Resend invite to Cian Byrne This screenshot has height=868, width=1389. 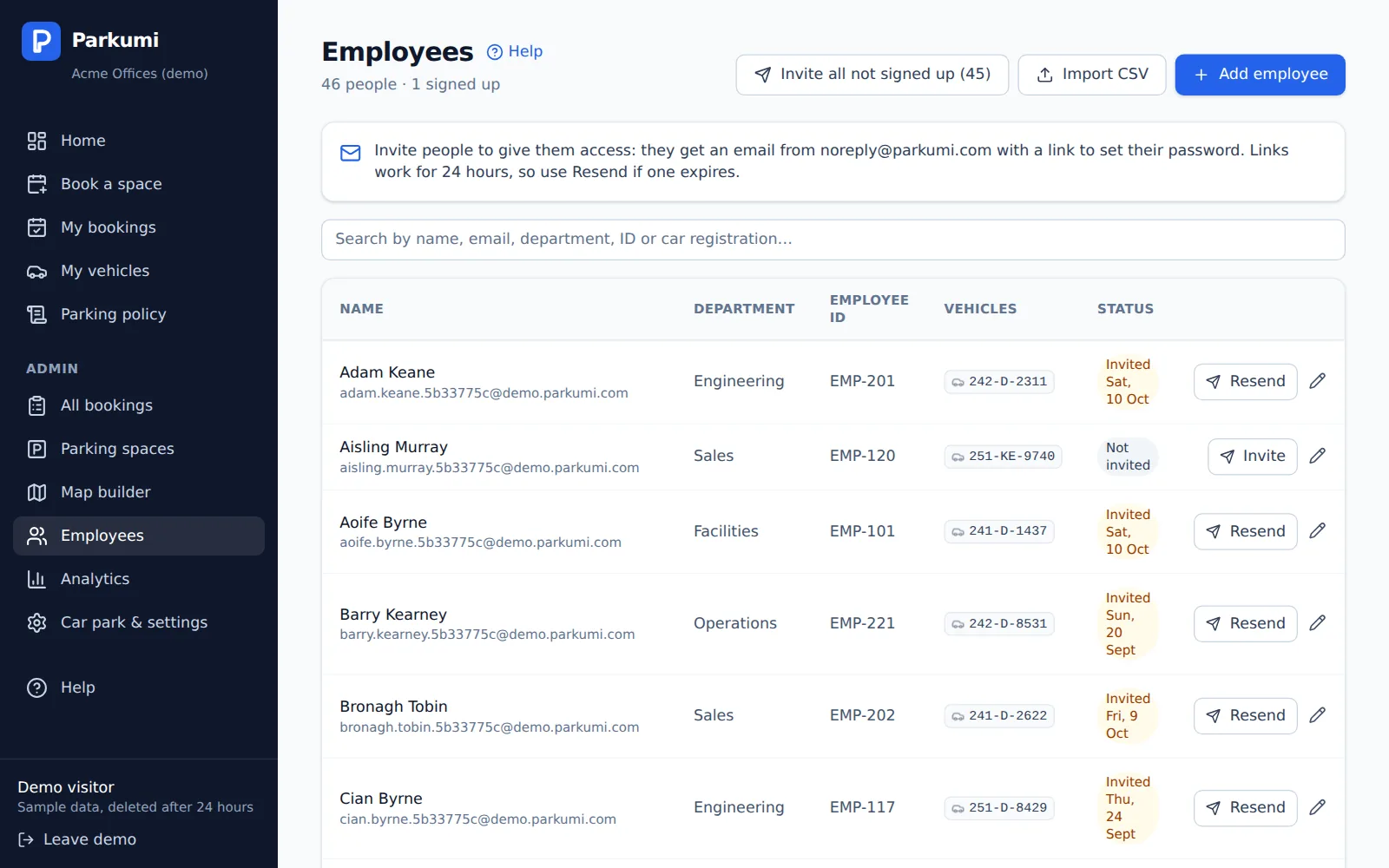1245,807
